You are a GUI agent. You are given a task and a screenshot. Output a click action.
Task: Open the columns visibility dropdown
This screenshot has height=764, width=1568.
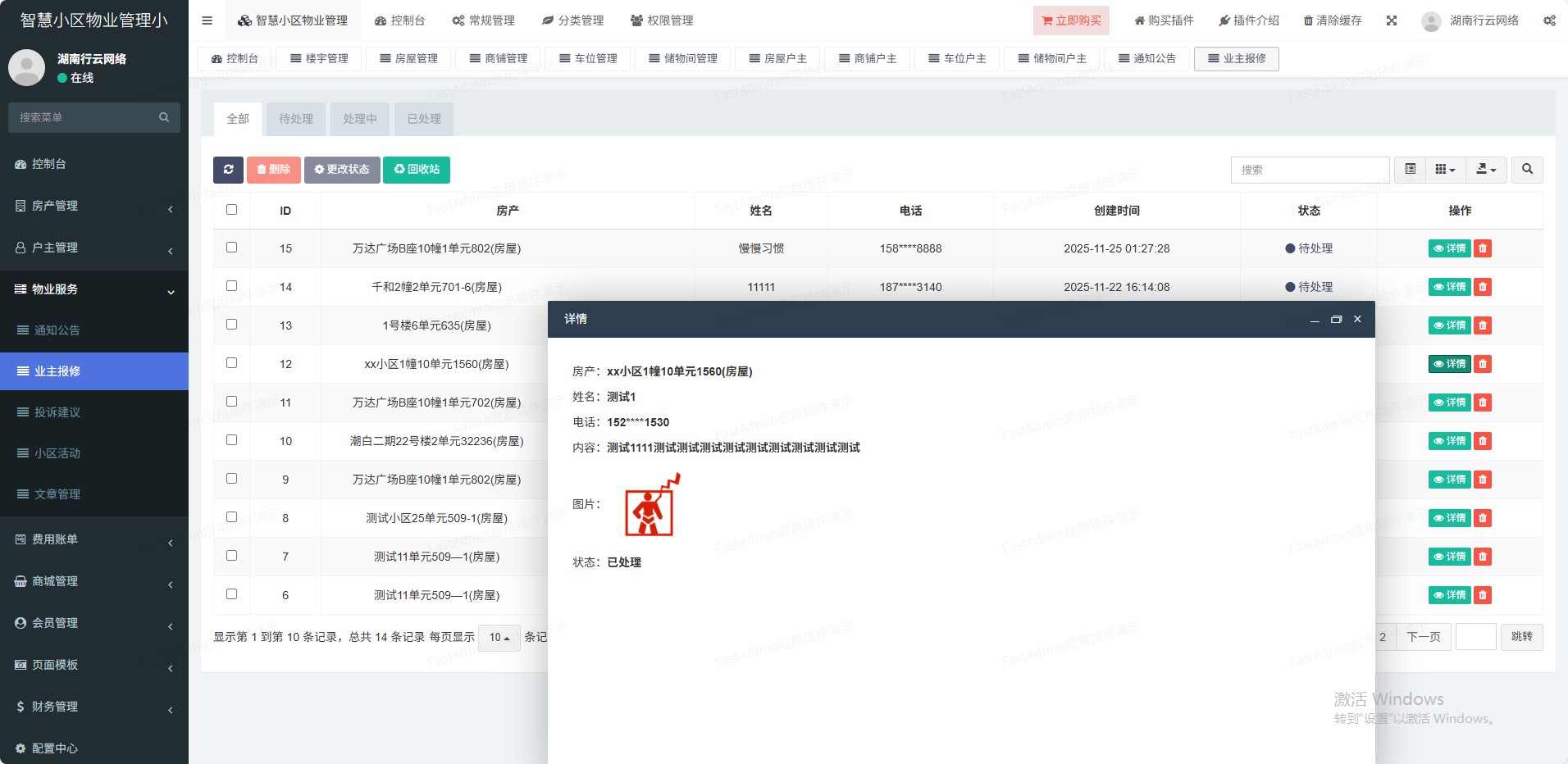click(1445, 170)
